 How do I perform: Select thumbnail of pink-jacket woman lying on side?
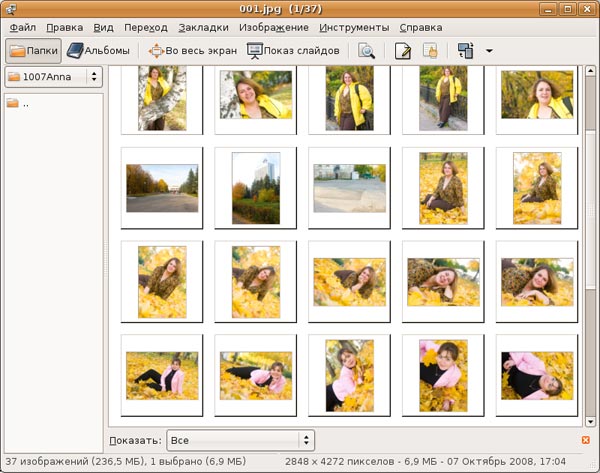tap(256, 375)
